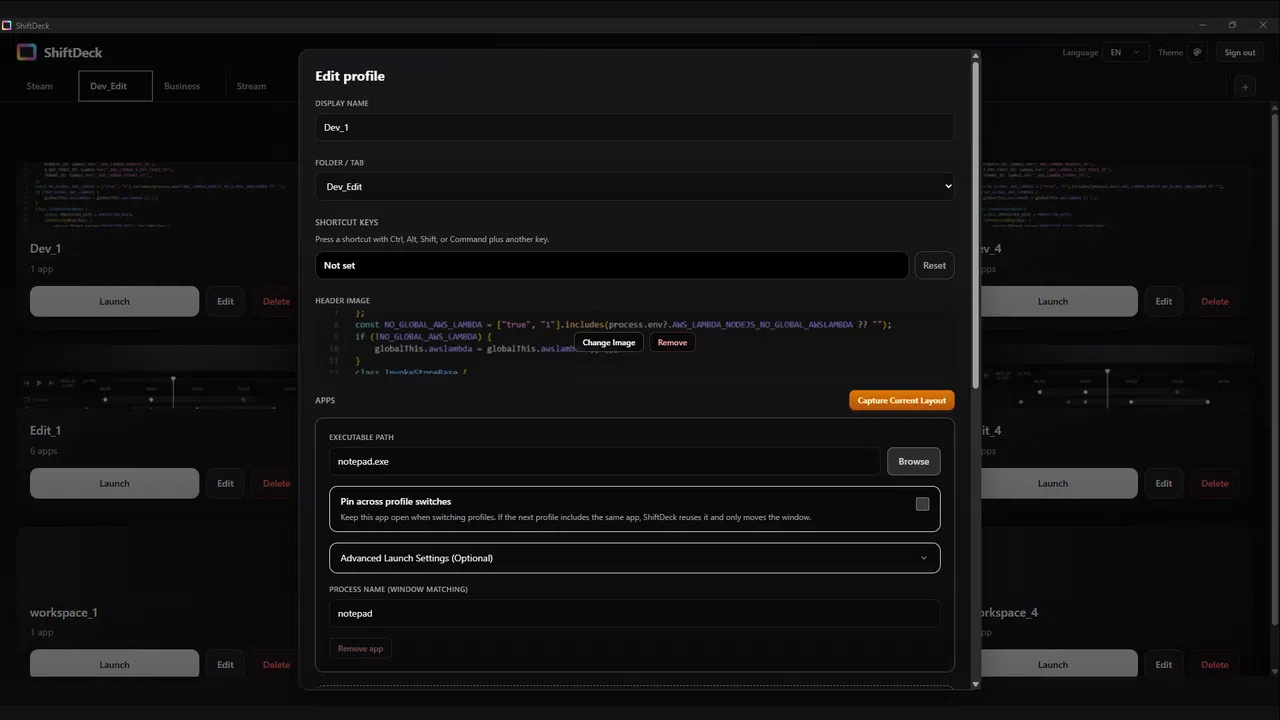
Task: Delete the Edit_4 profile
Action: click(x=1215, y=484)
